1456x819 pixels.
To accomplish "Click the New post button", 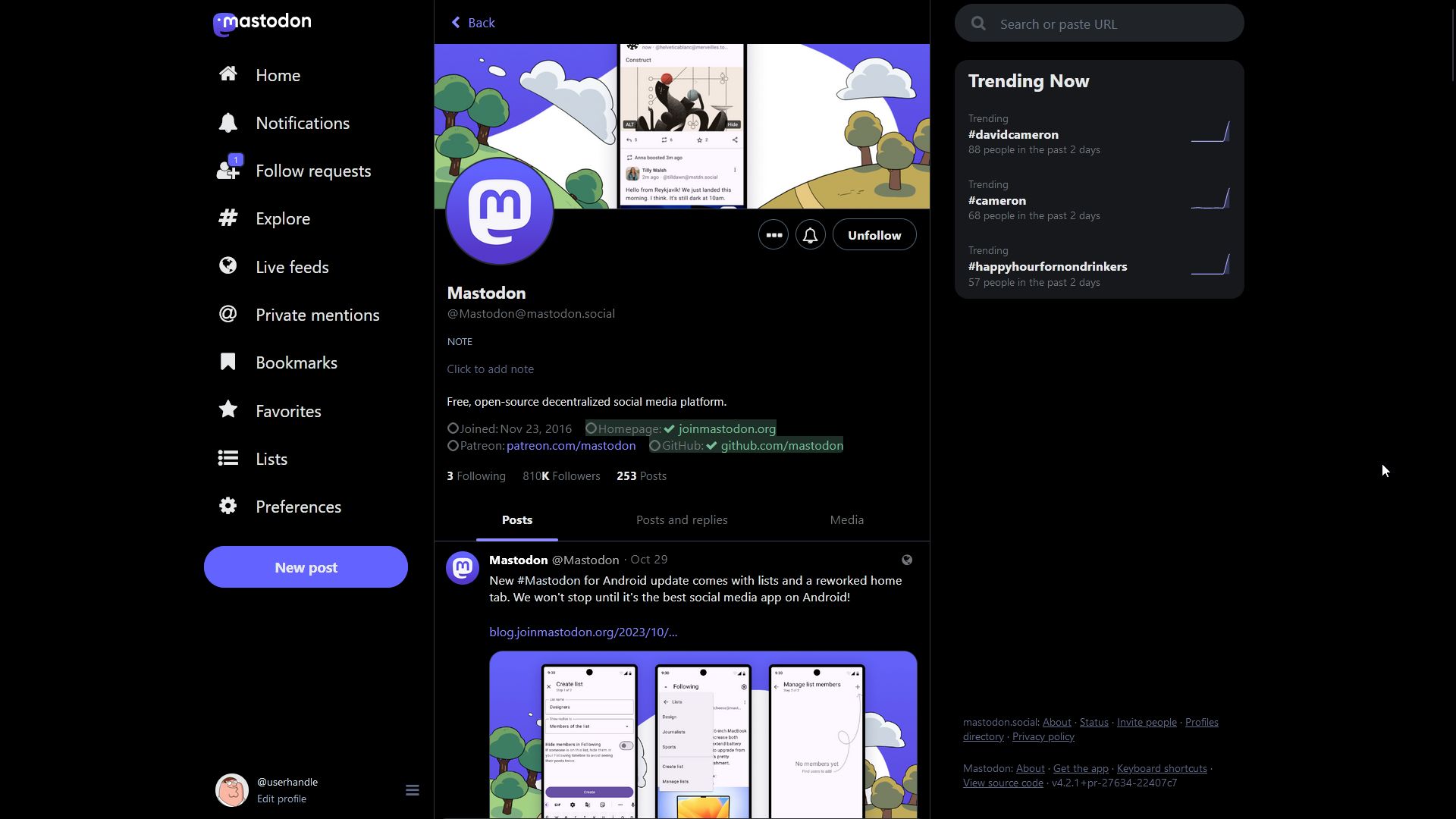I will [306, 567].
